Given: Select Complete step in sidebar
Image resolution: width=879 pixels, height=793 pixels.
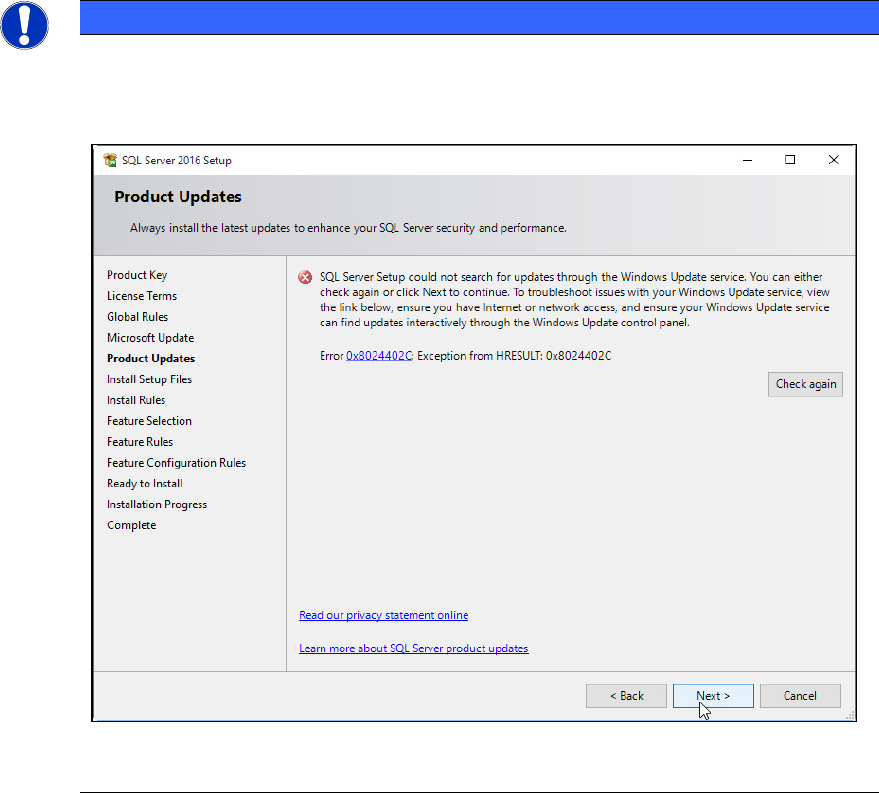Looking at the screenshot, I should click(131, 525).
